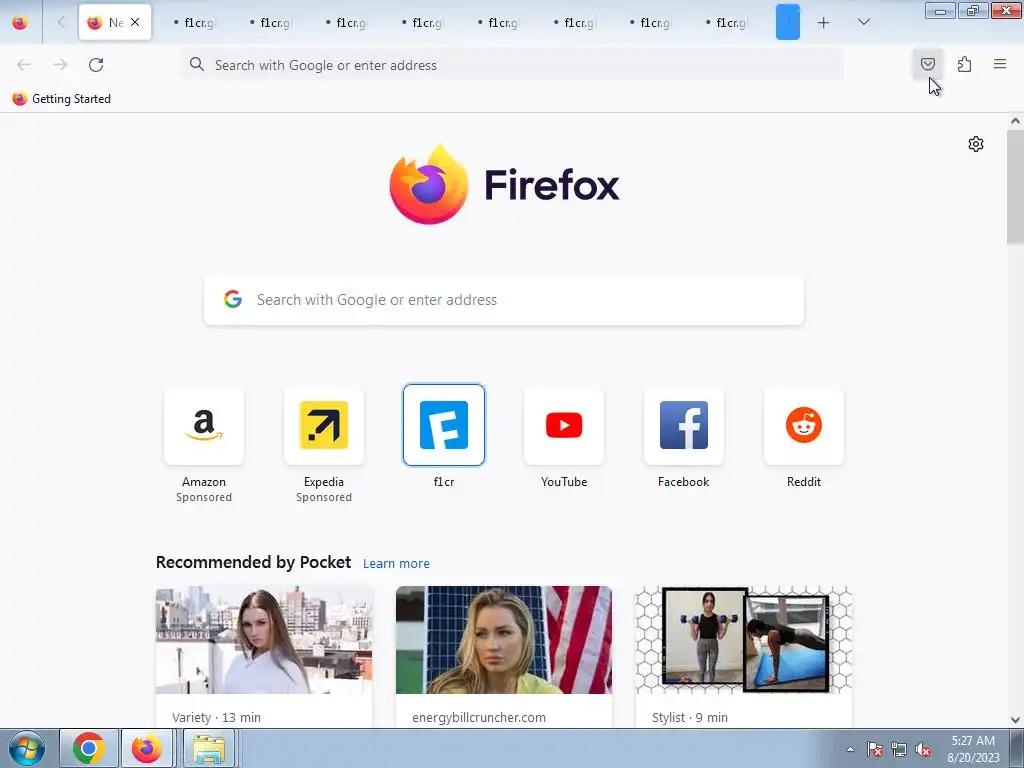This screenshot has width=1024, height=768.
Task: Click the page scroll up arrow
Action: [1015, 121]
